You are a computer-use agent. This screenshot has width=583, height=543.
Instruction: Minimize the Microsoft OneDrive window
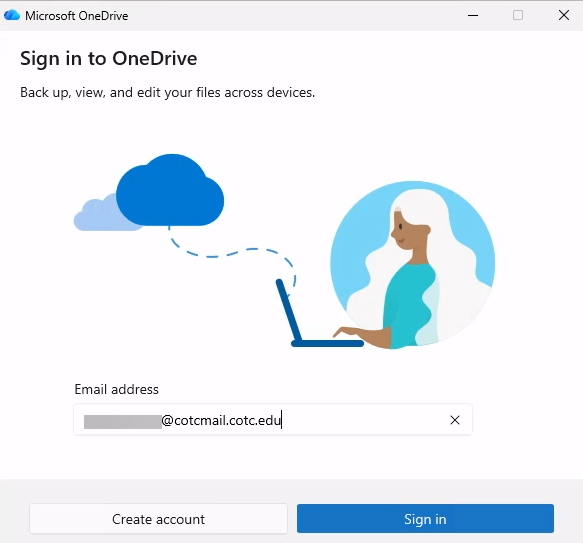[x=473, y=15]
